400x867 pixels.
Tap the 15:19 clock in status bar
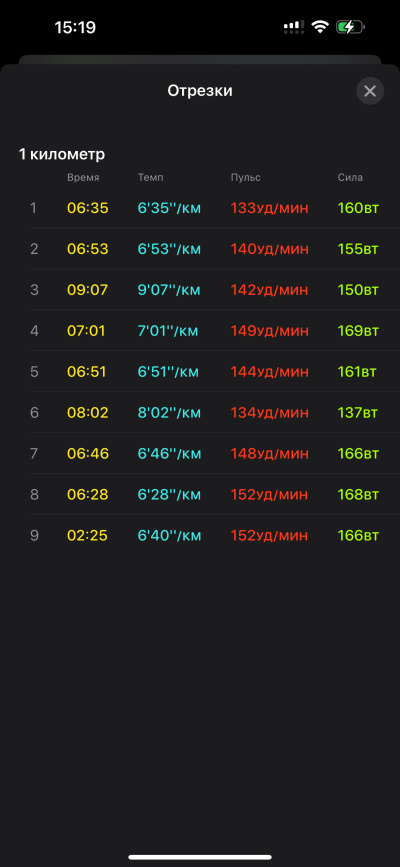75,27
